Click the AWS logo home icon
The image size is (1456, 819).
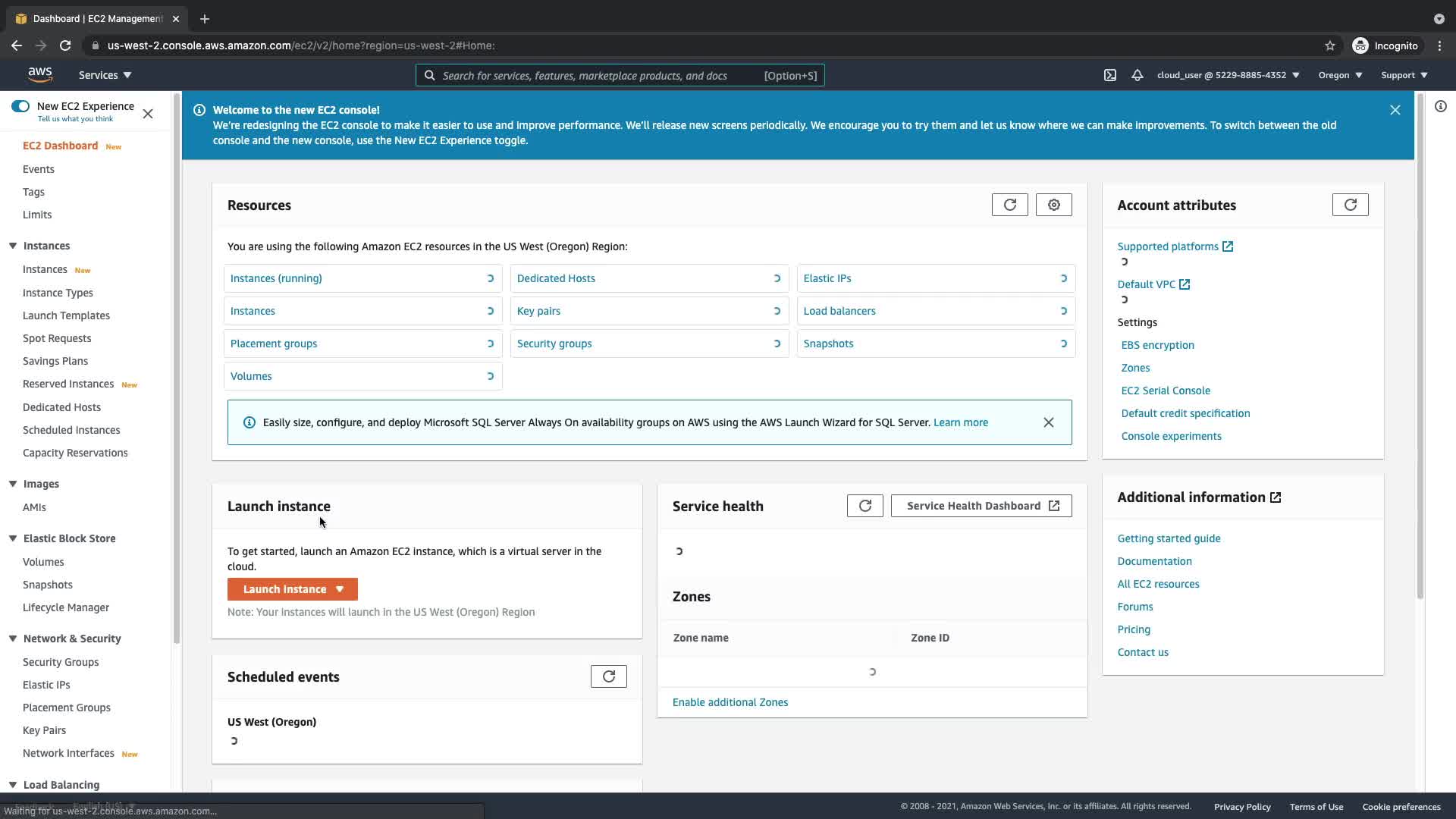point(40,74)
